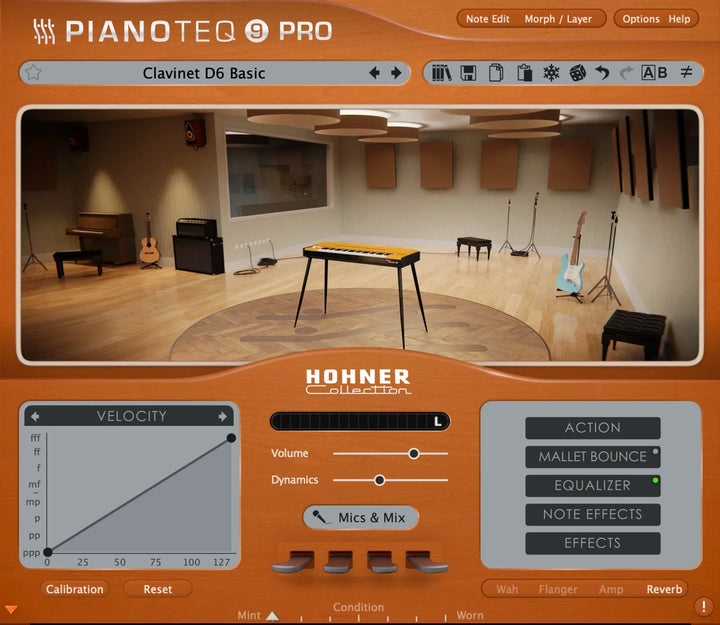Open the Effects panel
Screen dimensions: 720x625
[593, 543]
